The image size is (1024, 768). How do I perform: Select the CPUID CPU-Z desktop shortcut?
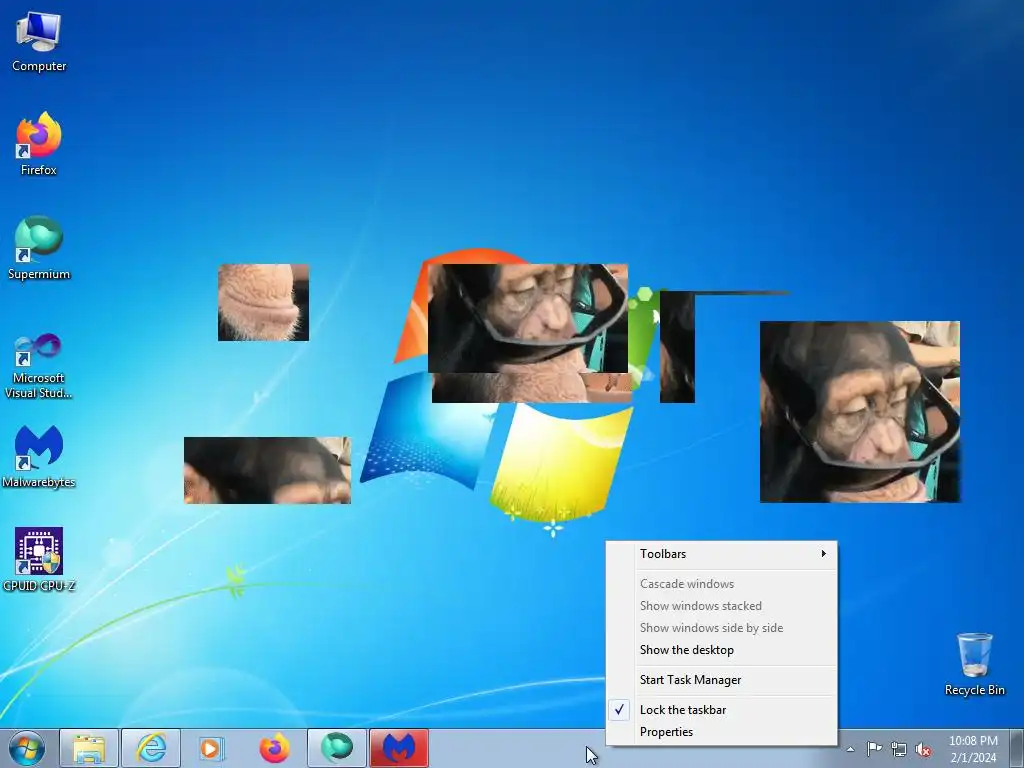(x=39, y=560)
